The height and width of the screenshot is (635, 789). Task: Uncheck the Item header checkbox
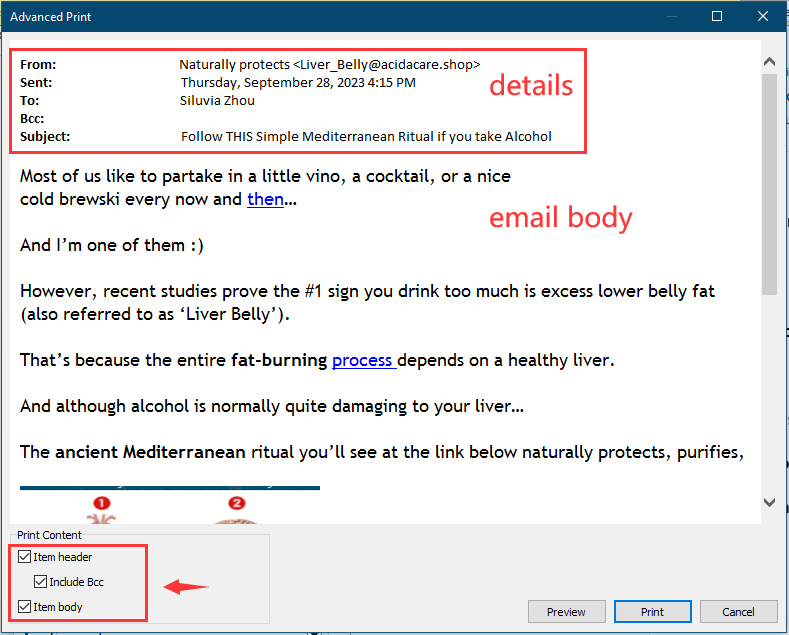click(25, 557)
